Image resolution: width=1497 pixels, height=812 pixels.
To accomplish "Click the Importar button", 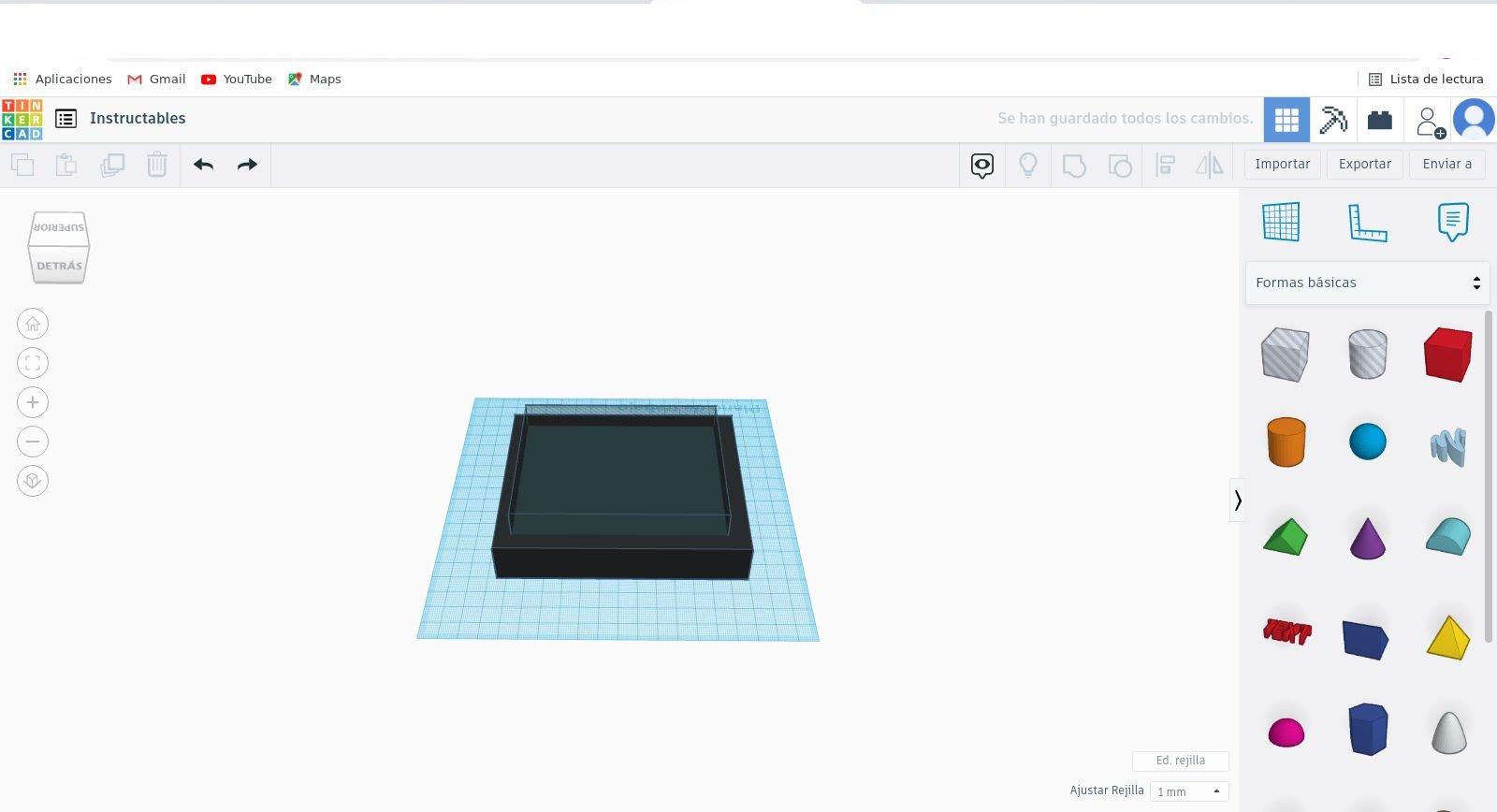I will point(1282,164).
